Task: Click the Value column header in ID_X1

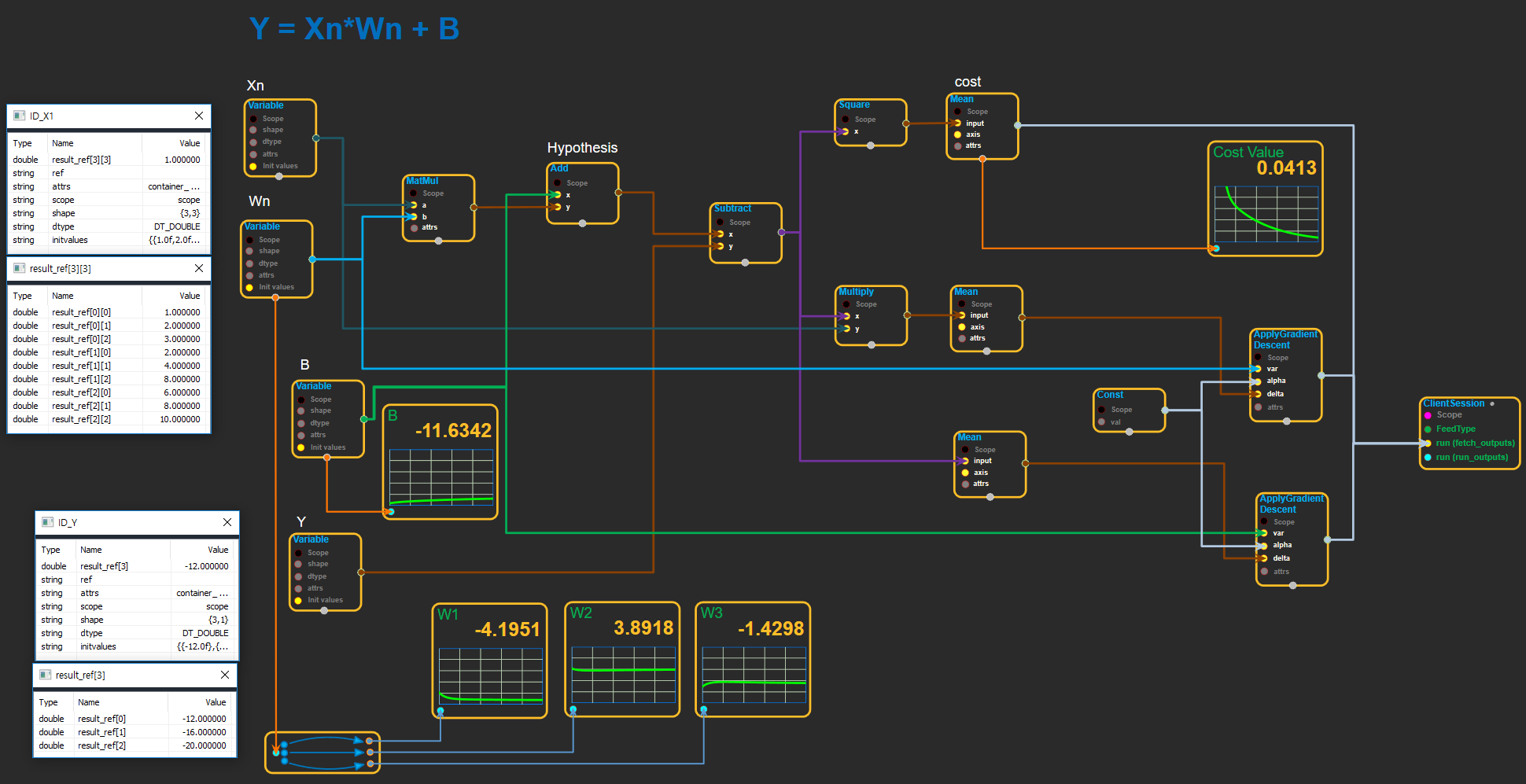Action: tap(189, 143)
